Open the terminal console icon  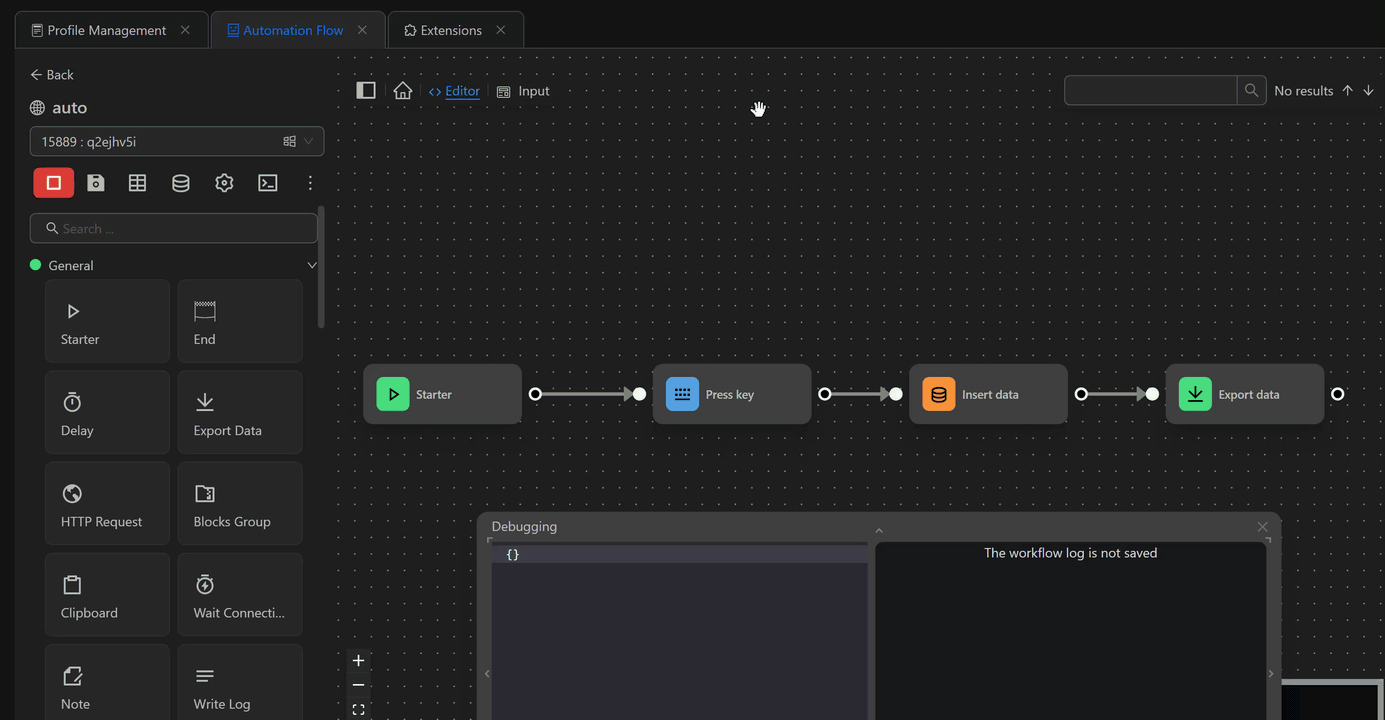pyautogui.click(x=268, y=183)
